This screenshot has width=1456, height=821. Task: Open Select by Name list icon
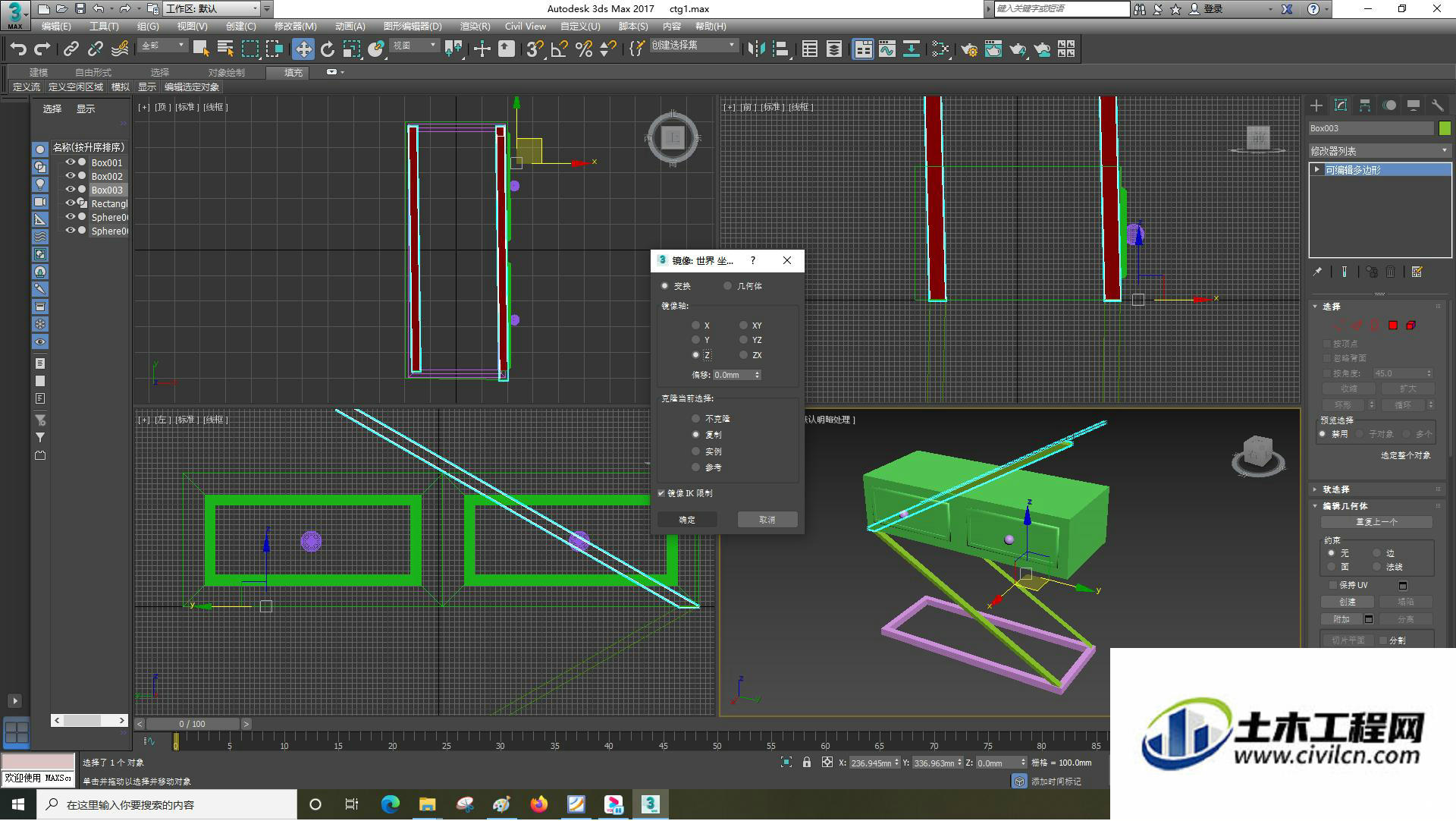[225, 49]
